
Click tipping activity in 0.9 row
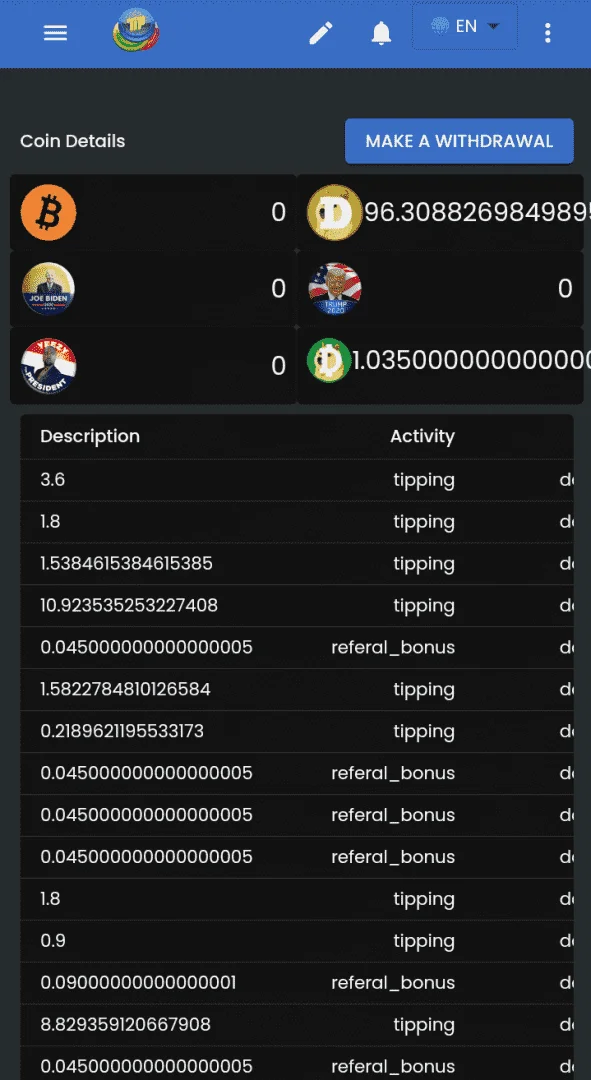tap(424, 941)
